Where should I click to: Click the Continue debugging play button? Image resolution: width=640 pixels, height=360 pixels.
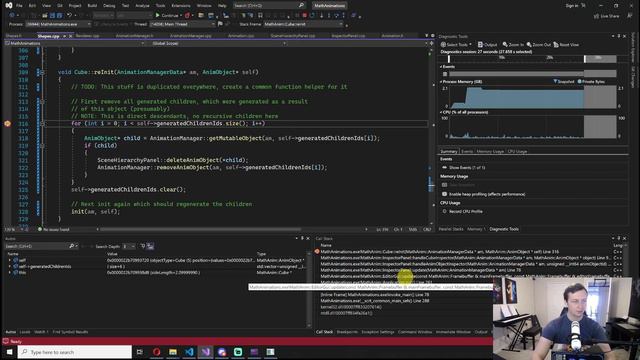tap(158, 15)
